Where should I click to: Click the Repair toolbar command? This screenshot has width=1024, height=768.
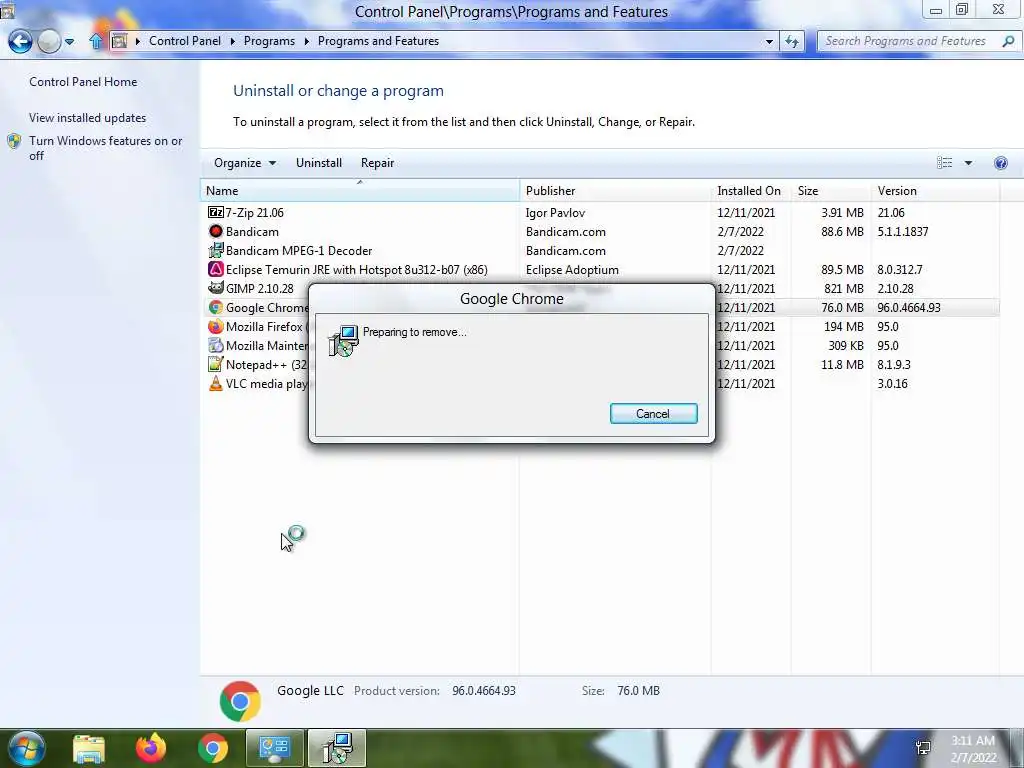(377, 163)
